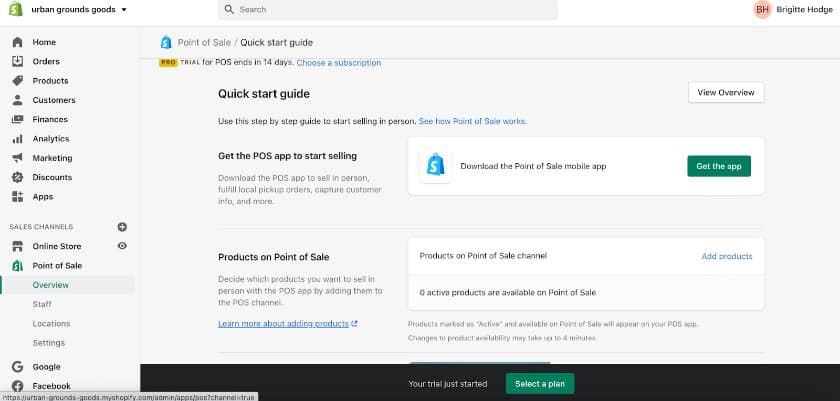Viewport: 840px width, 401px height.
Task: Open Home via house icon
Action: point(18,42)
